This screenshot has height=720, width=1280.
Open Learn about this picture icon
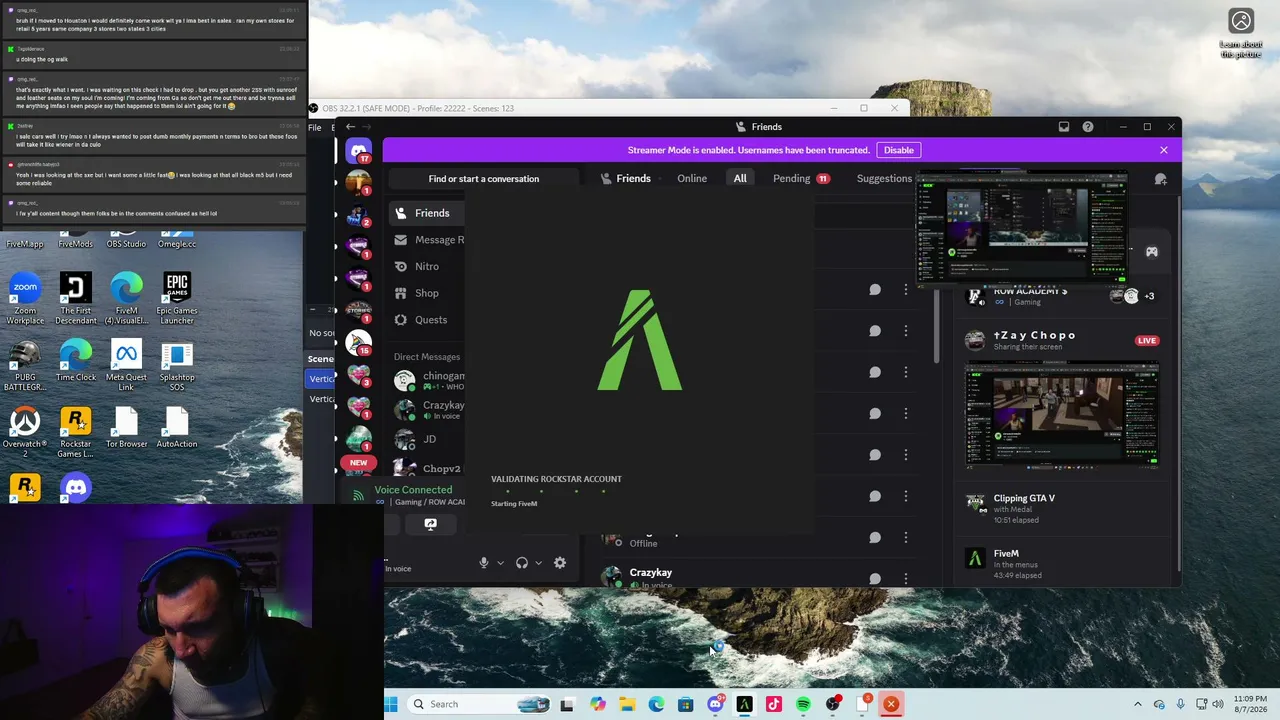pyautogui.click(x=1241, y=35)
